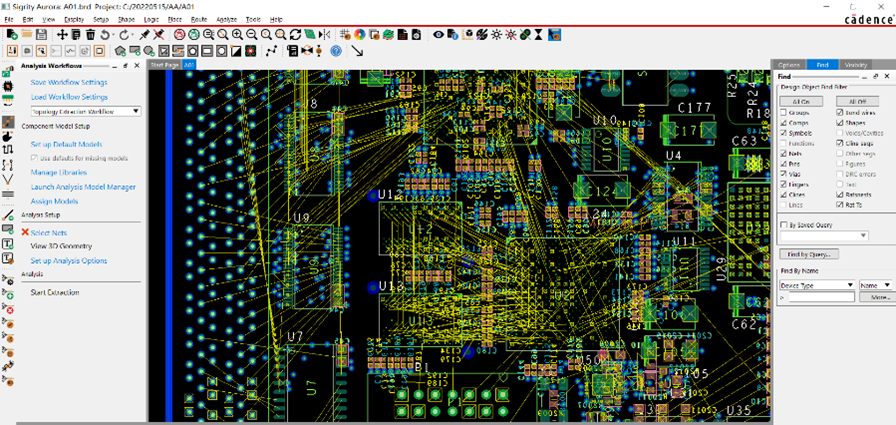The image size is (896, 425).
Task: Click the Redo arrow icon
Action: 125,34
